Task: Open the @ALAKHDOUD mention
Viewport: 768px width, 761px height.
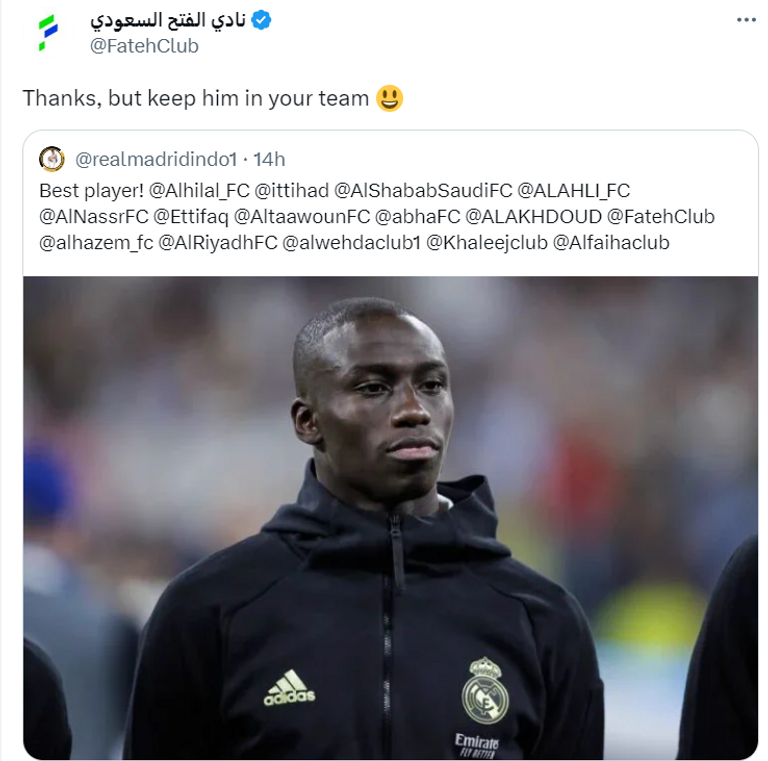Action: 533,216
